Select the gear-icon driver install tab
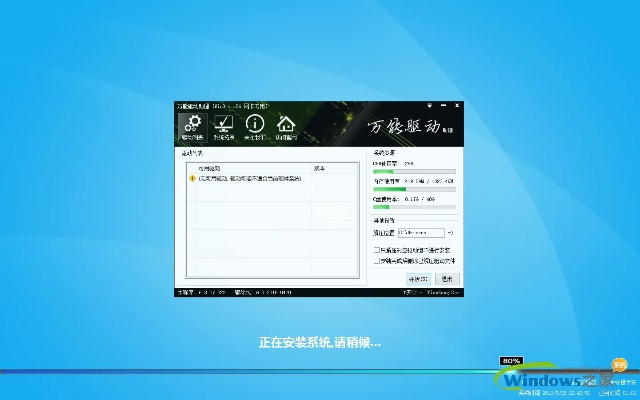This screenshot has width=640, height=400. tap(190, 127)
